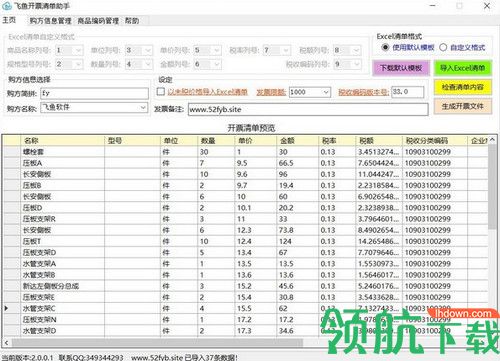This screenshot has height=361, width=500.
Task: Select the 水管支架C name cell
Action: click(62, 308)
